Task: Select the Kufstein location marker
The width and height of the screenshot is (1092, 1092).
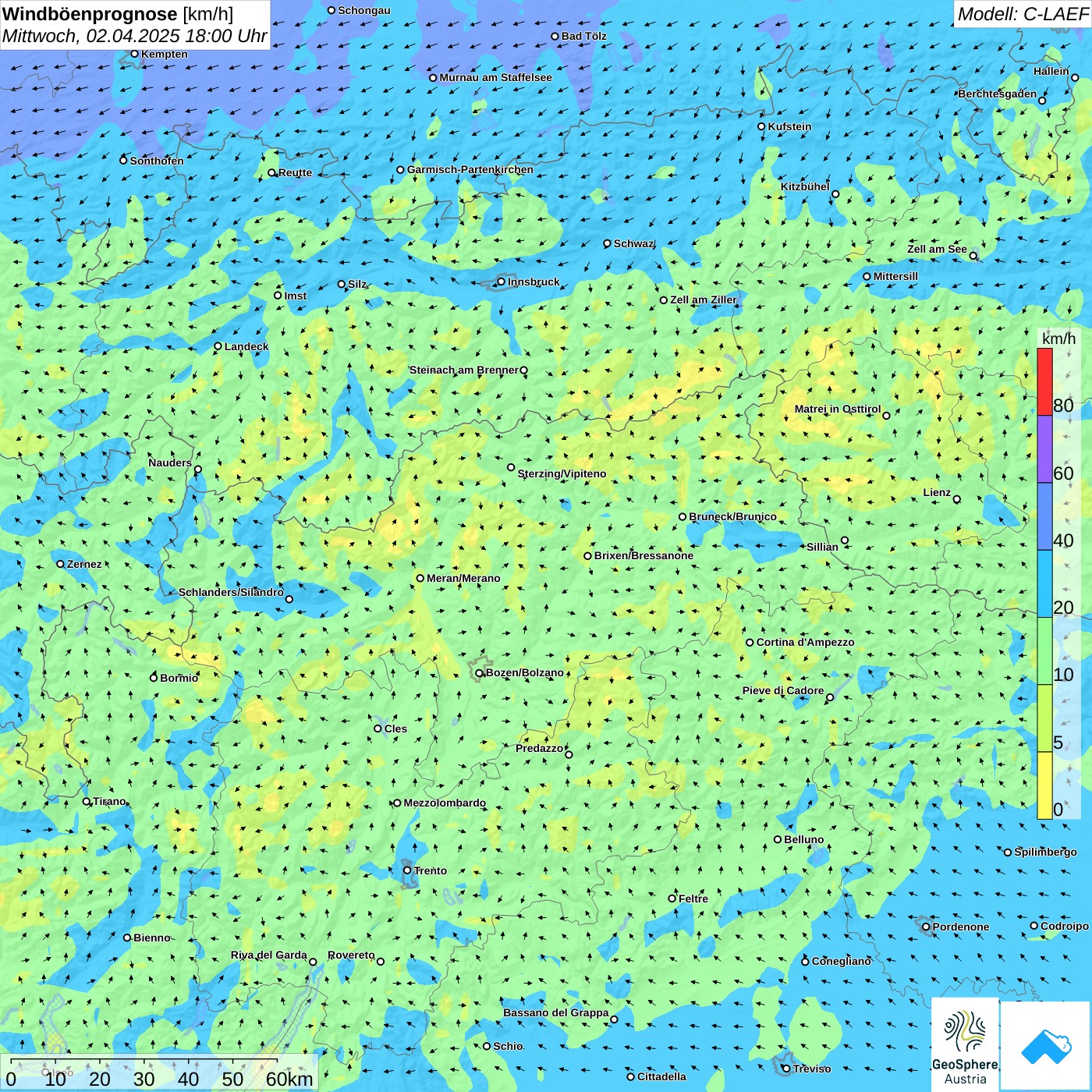Action: click(761, 126)
